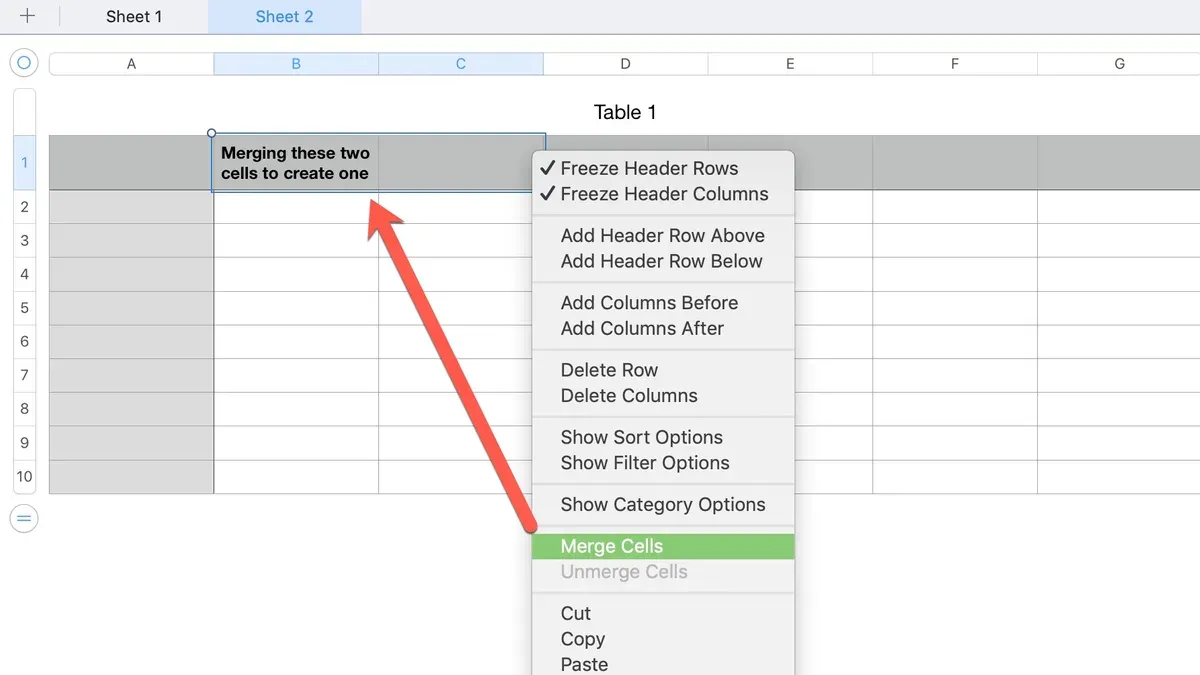Switch to Sheet 1 tab
Screen dimensions: 1200x675
[x=134, y=16]
